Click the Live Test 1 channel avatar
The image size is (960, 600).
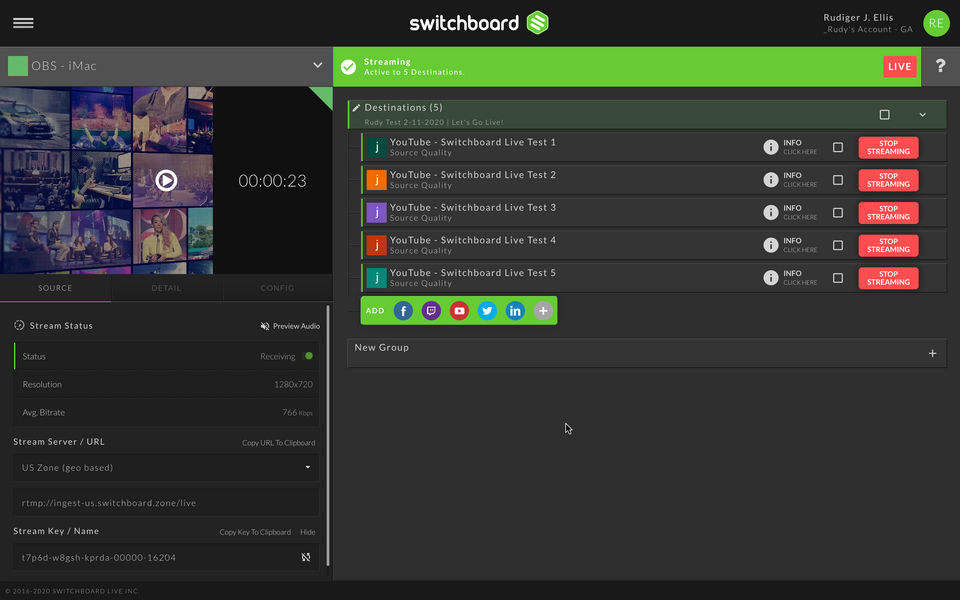(x=377, y=147)
